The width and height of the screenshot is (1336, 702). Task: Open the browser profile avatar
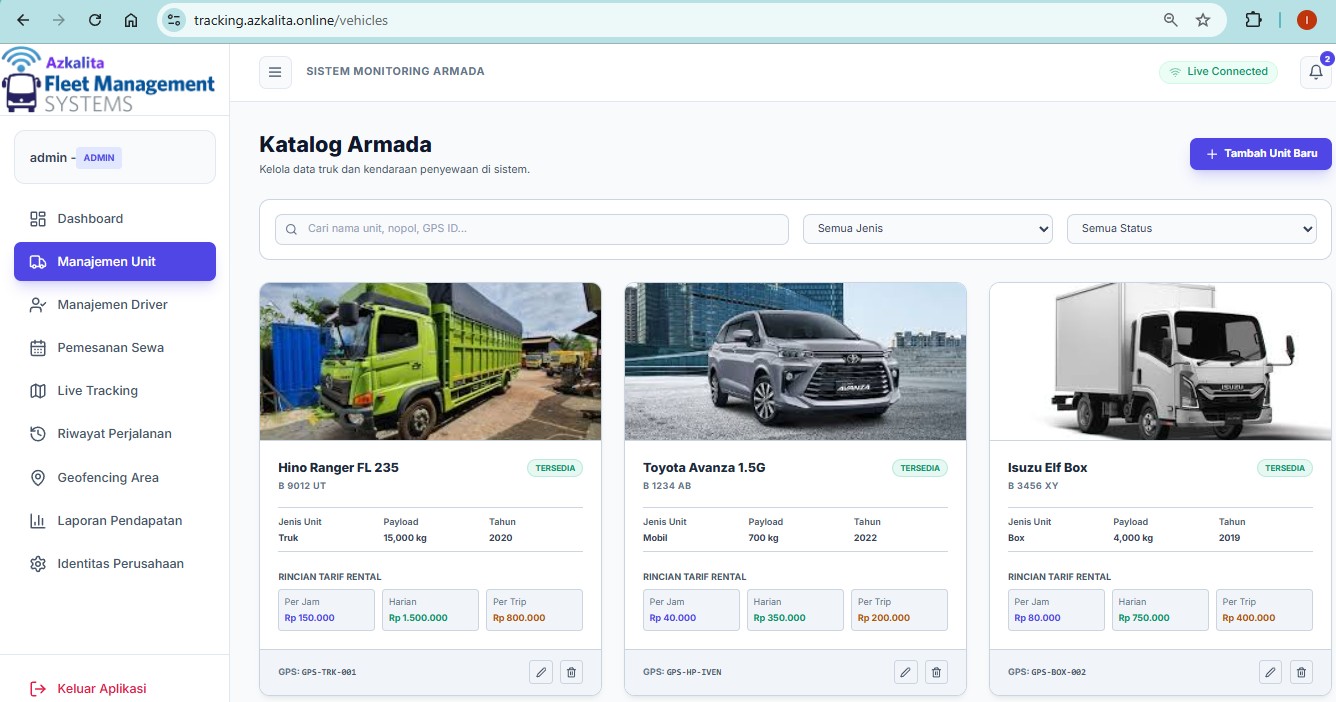pos(1307,20)
